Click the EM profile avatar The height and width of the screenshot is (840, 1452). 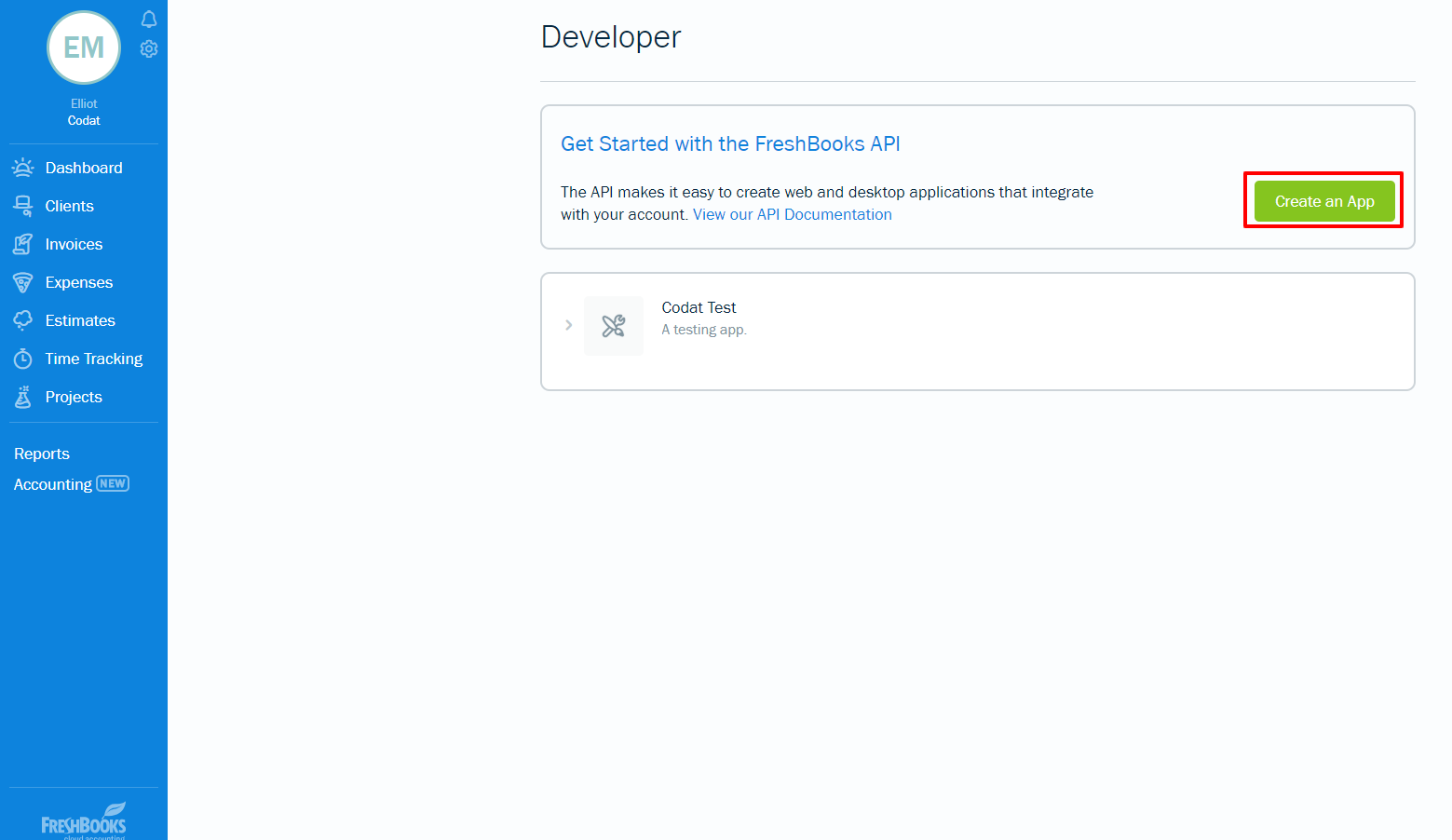84,47
